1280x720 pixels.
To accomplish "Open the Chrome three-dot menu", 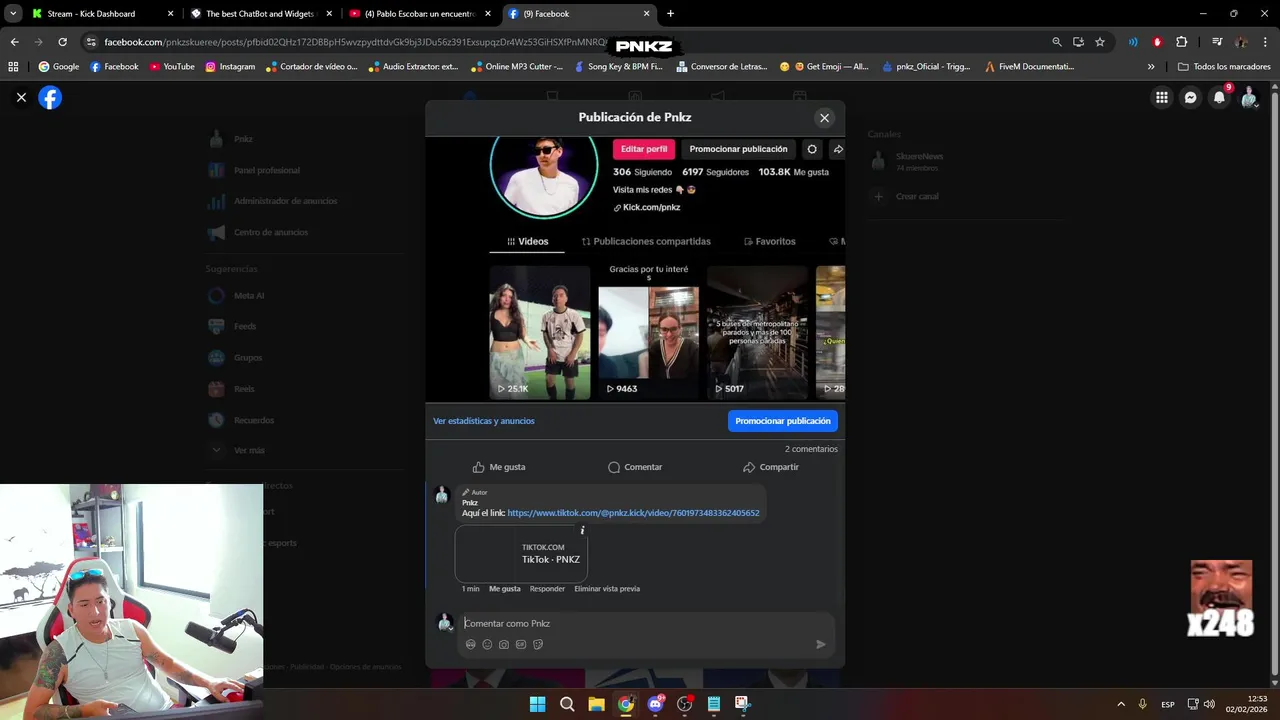I will tap(1265, 42).
